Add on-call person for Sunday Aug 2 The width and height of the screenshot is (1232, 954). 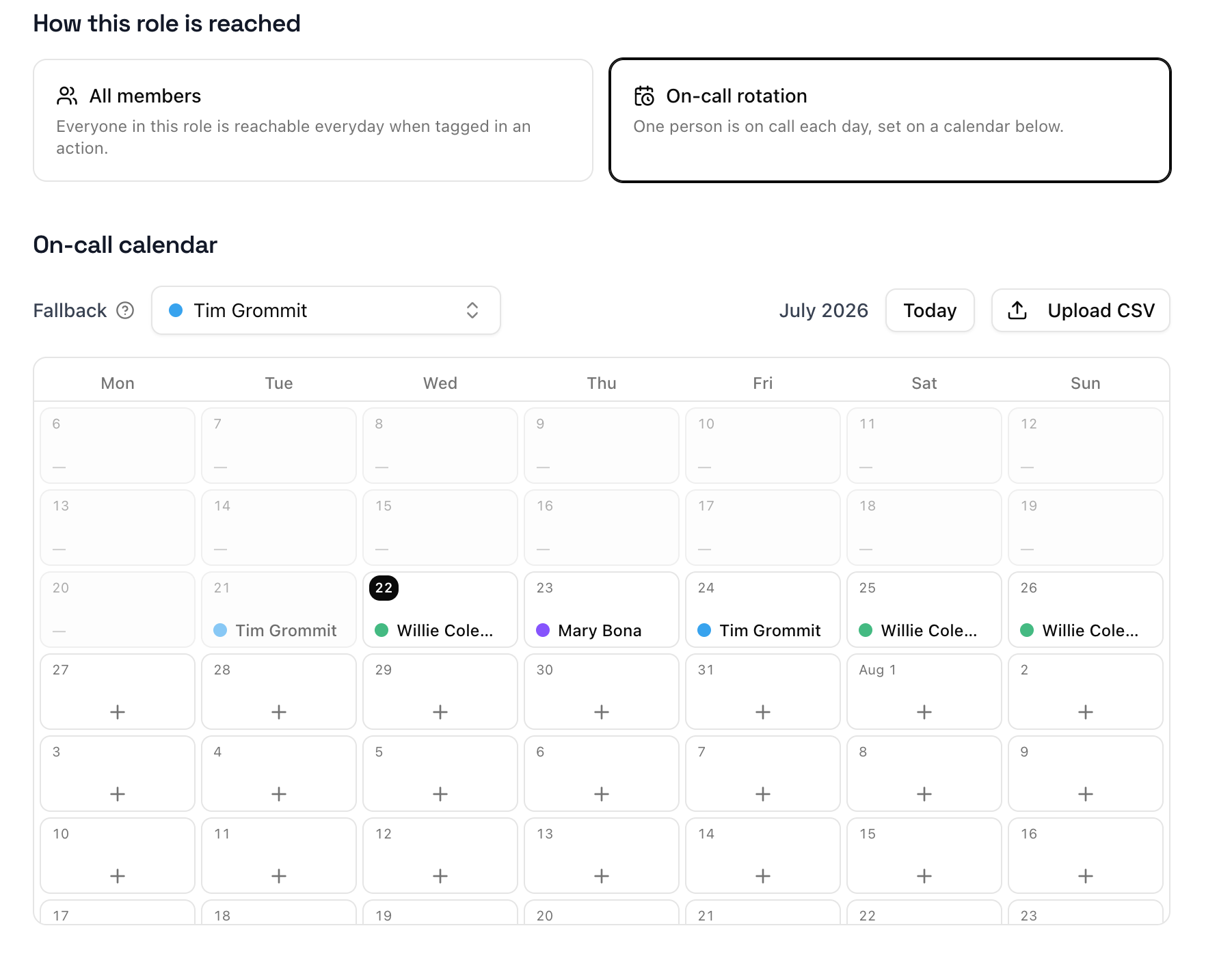tap(1086, 712)
